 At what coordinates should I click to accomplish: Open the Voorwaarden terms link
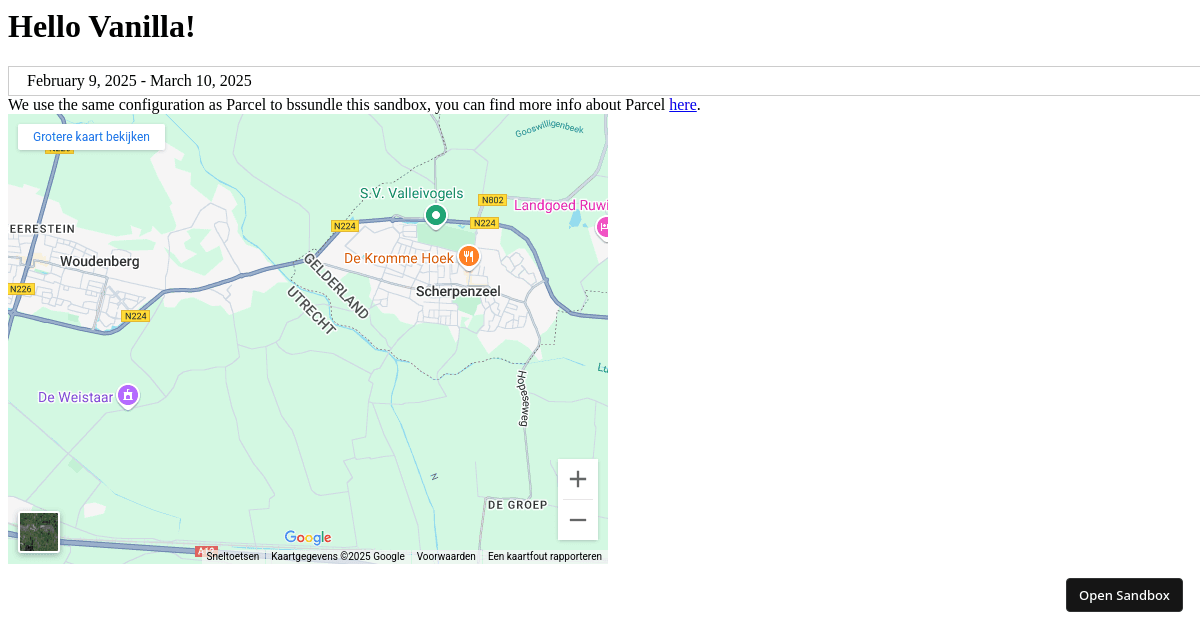(x=446, y=557)
